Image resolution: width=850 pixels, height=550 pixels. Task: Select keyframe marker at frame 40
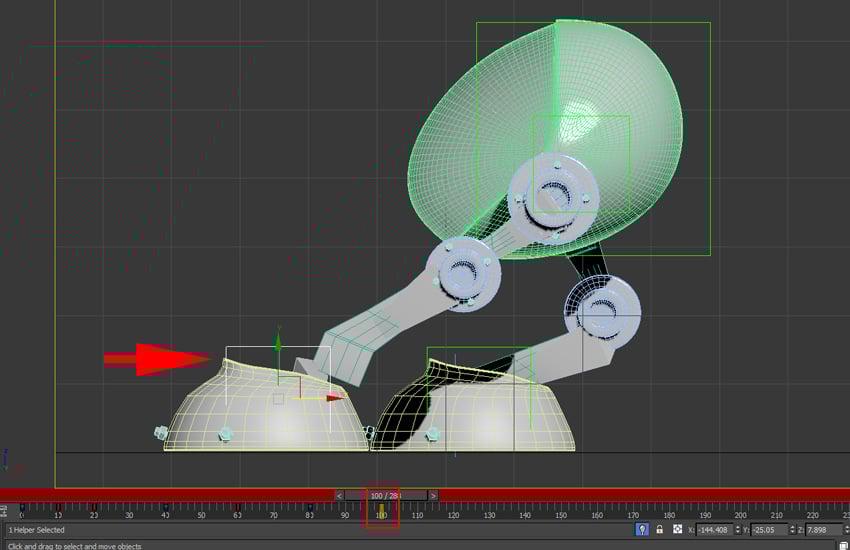click(166, 508)
